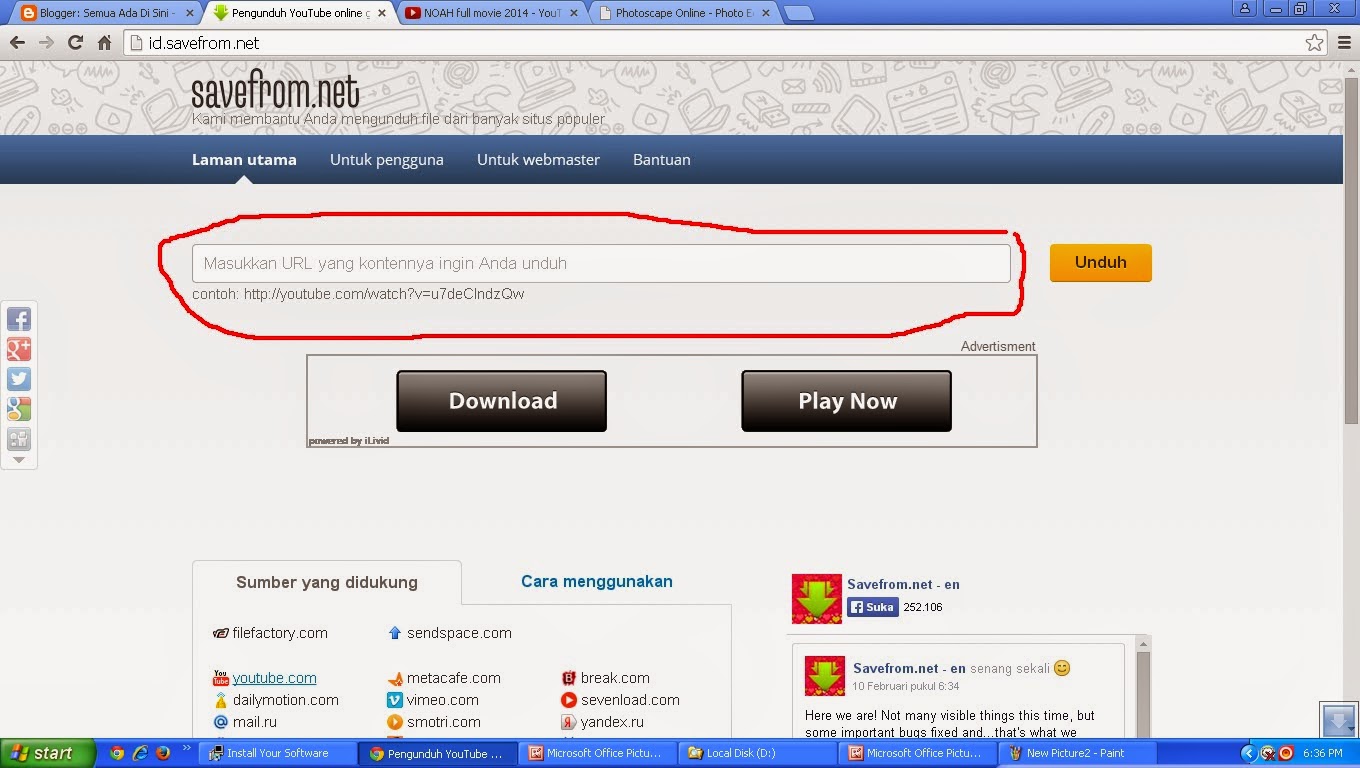The height and width of the screenshot is (768, 1360).
Task: Open the youtube.com link
Action: tap(274, 678)
